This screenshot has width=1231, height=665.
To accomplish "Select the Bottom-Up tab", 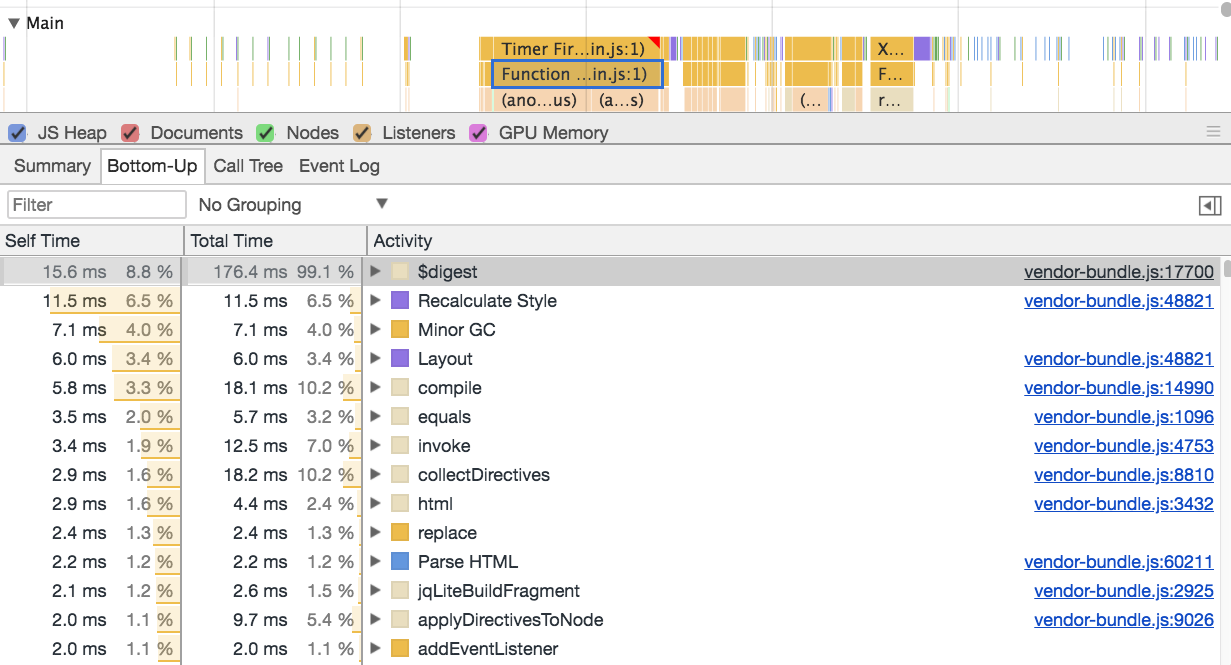I will (152, 166).
